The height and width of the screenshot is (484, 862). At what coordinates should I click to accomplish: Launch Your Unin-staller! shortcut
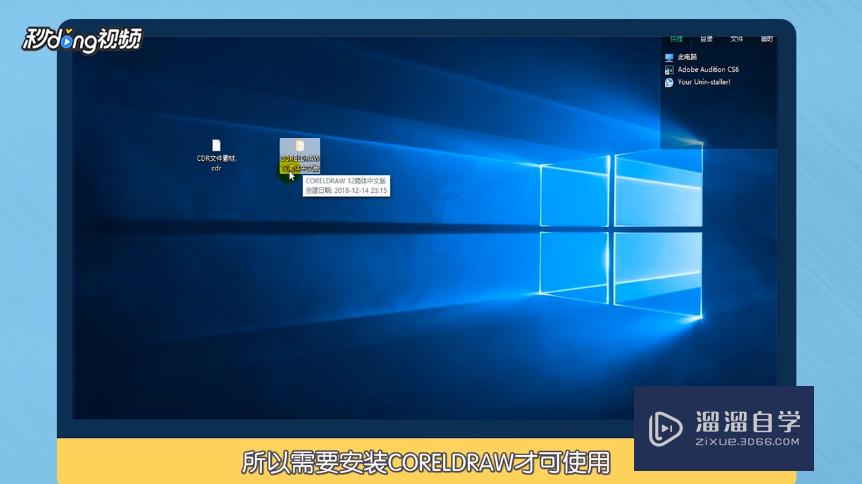pos(697,82)
